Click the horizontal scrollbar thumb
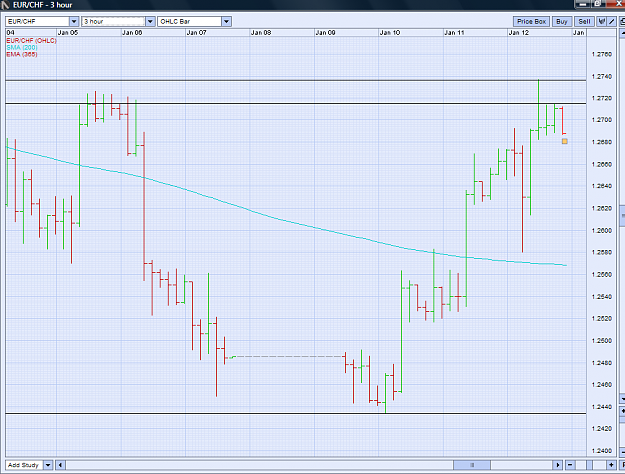The height and width of the screenshot is (474, 625). click(x=472, y=465)
